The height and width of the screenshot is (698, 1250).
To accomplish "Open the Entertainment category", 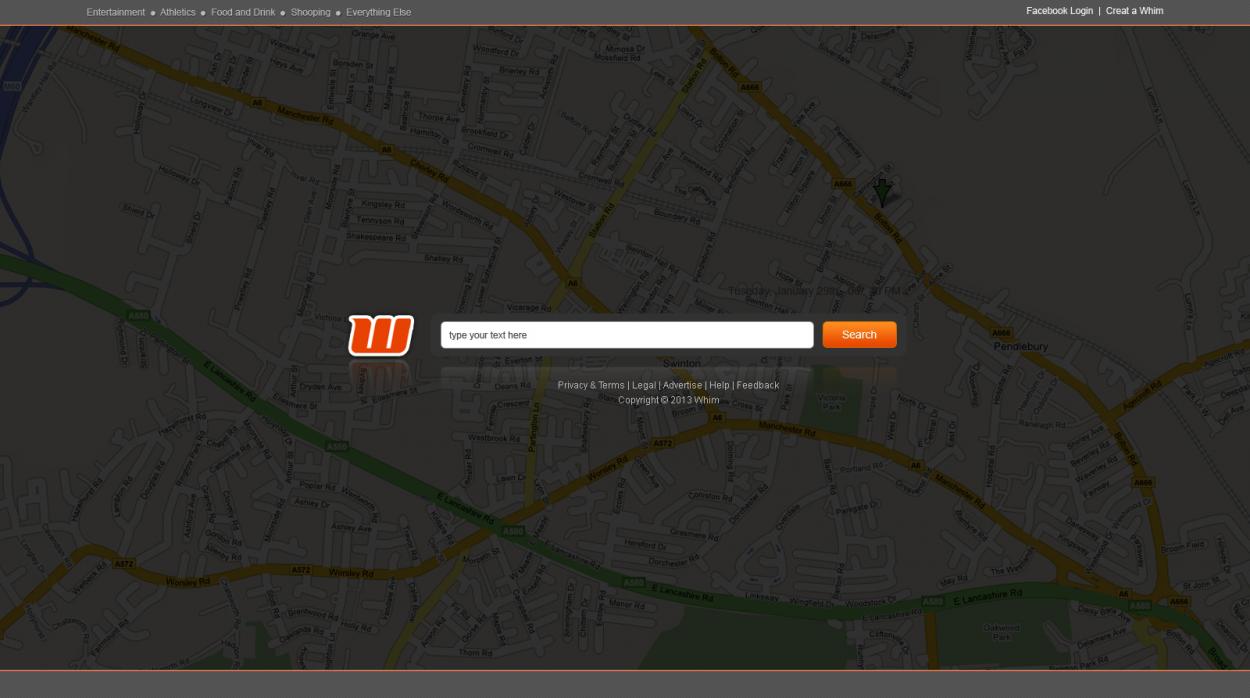I will (115, 12).
